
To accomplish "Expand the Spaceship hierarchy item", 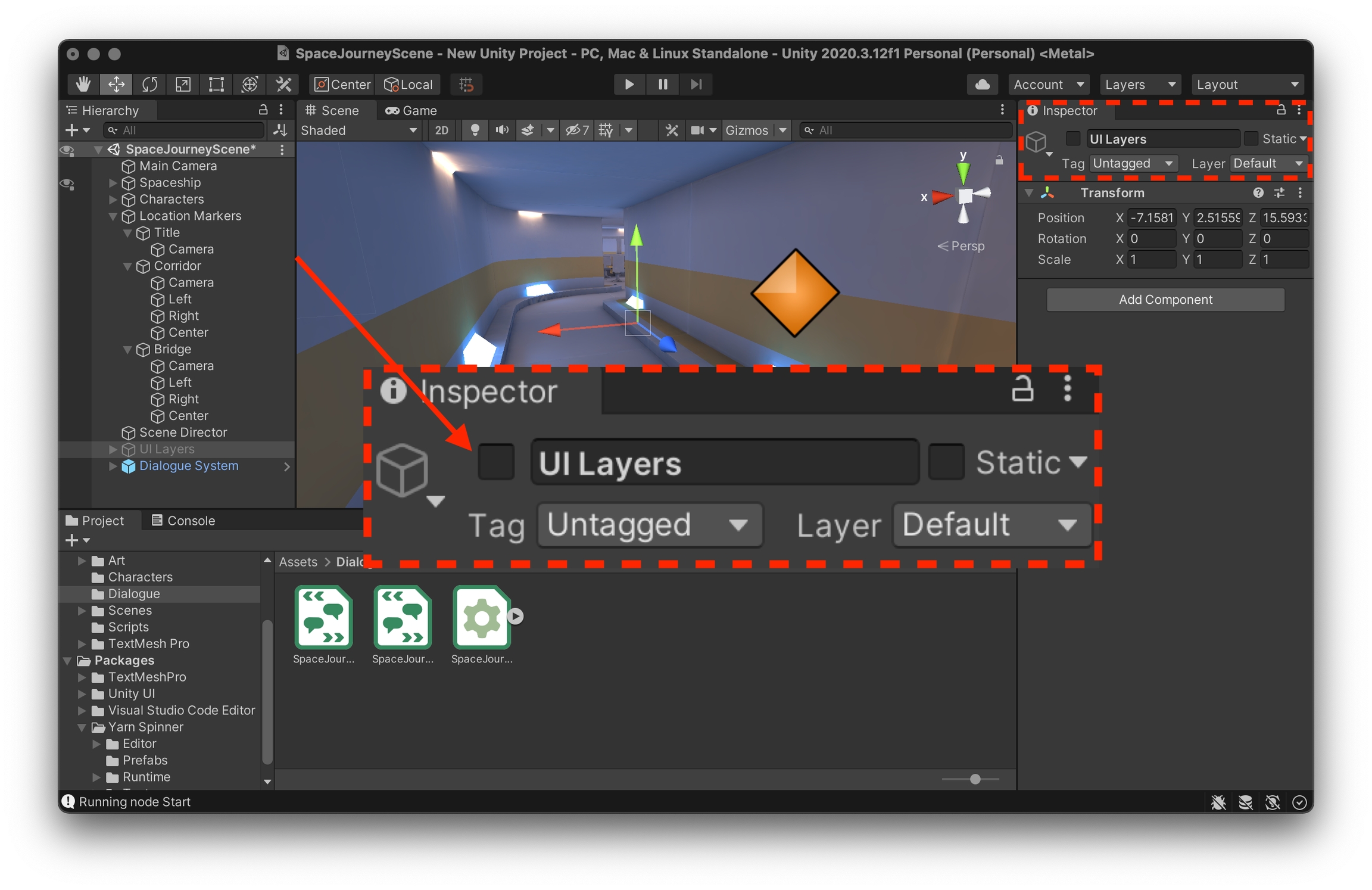I will 113,183.
